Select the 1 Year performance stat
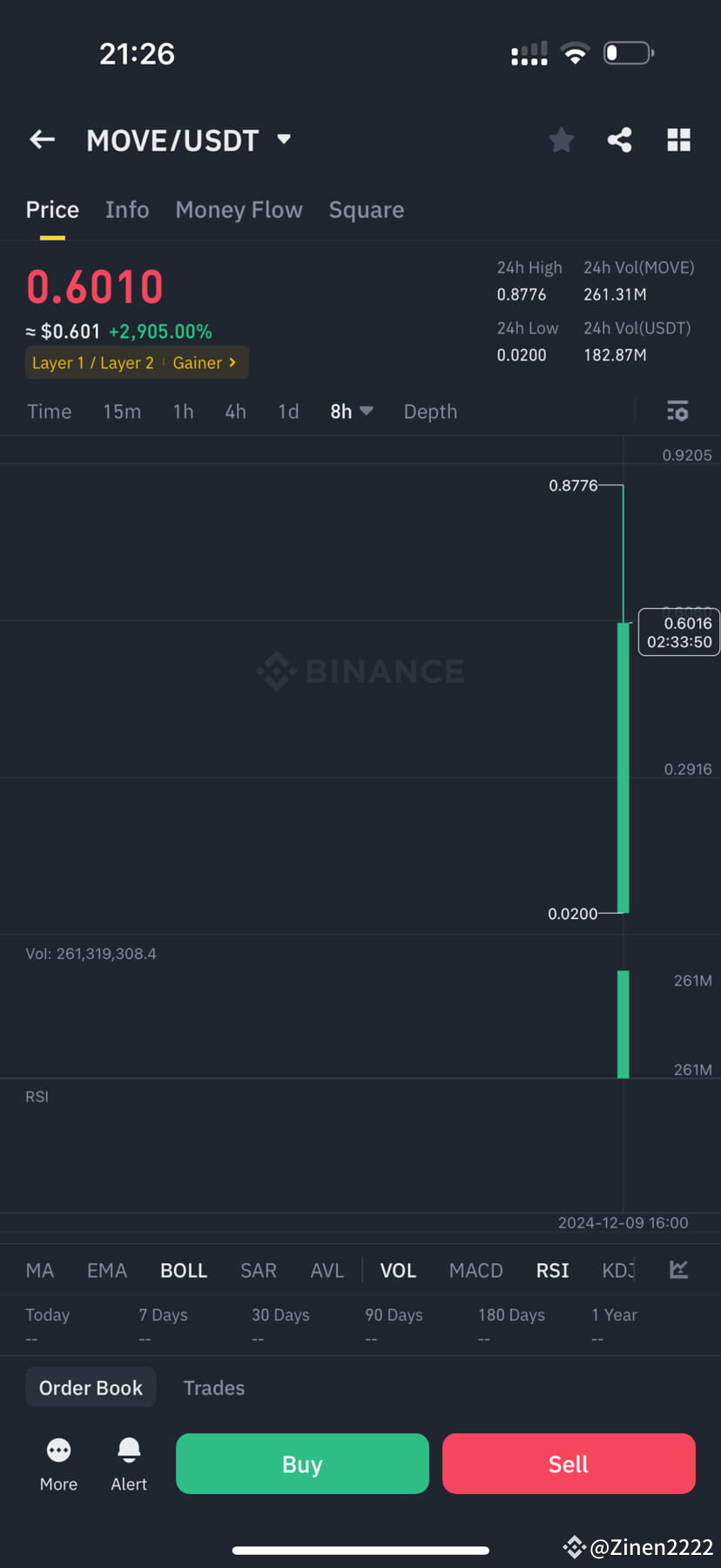Screen dimensions: 721x1568 pos(614,1315)
